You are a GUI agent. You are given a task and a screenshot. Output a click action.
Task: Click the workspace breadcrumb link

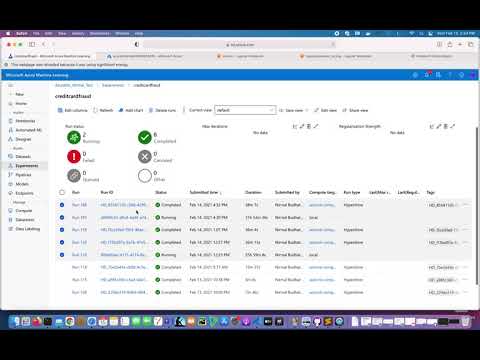coord(74,85)
